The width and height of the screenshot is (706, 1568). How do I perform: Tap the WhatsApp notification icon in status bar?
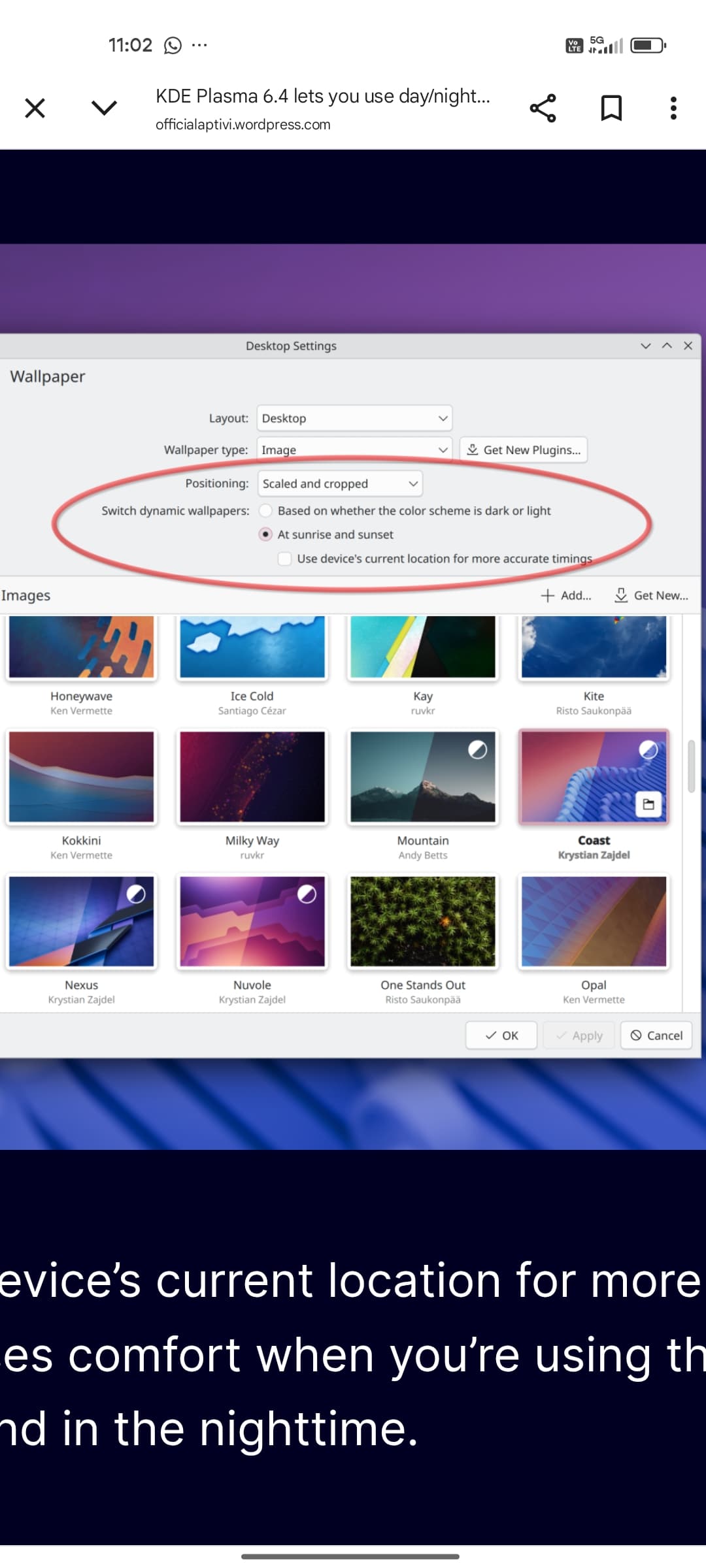[x=173, y=45]
